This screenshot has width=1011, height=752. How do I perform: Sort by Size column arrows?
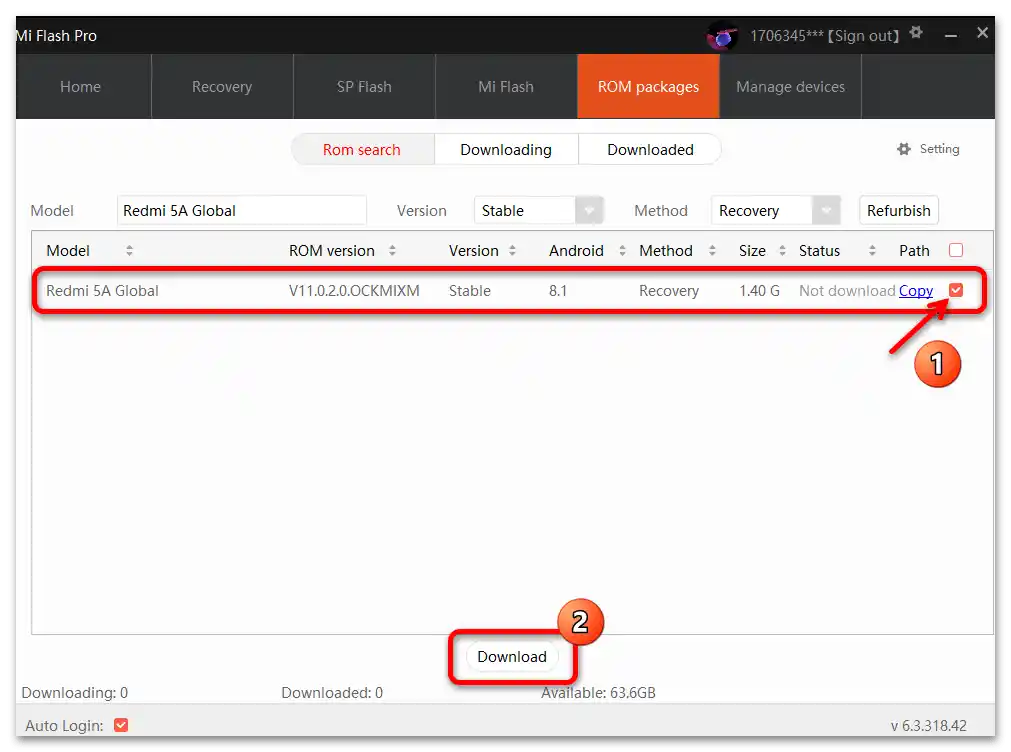782,251
